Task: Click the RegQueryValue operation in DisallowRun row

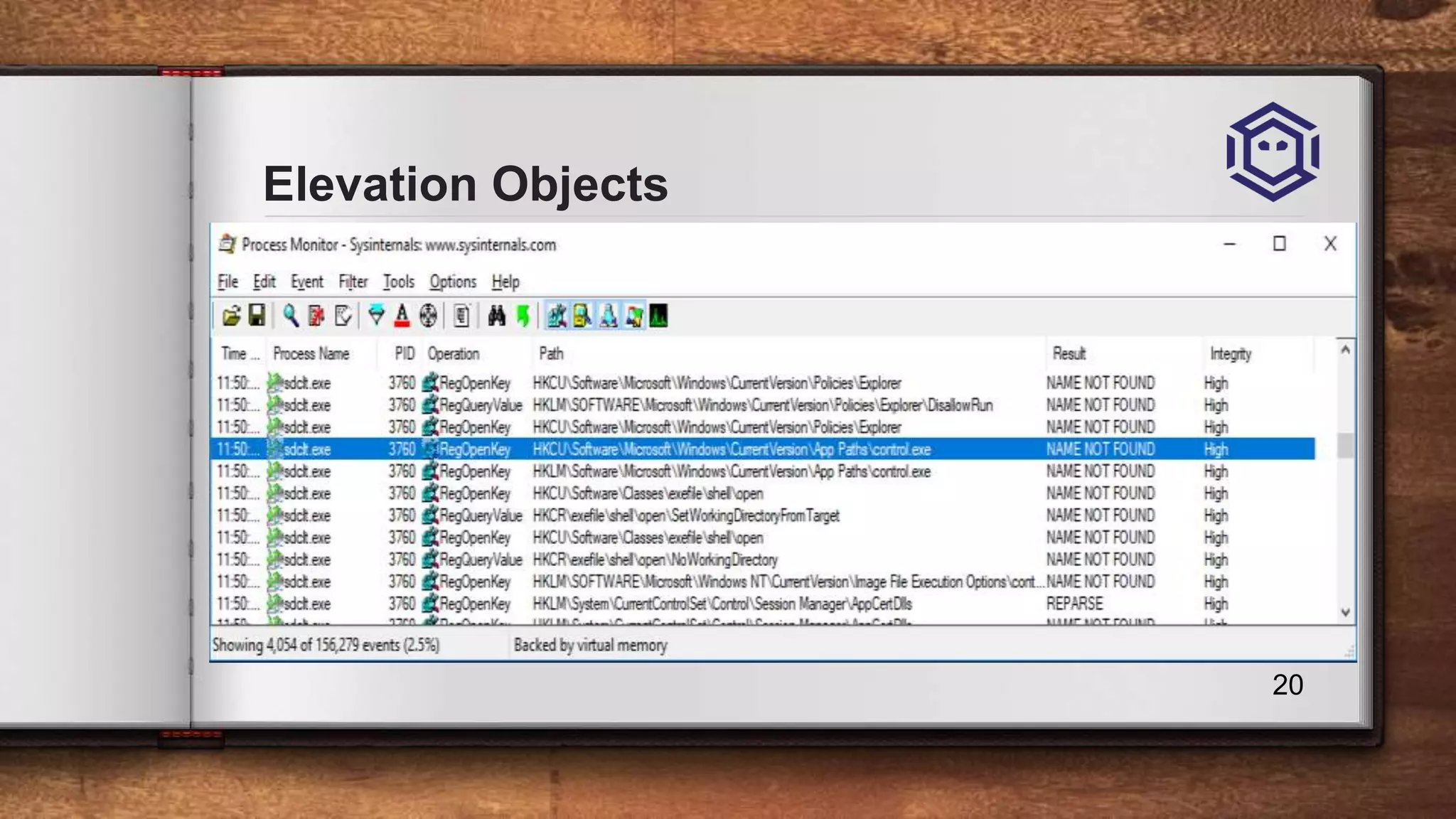Action: (x=481, y=405)
